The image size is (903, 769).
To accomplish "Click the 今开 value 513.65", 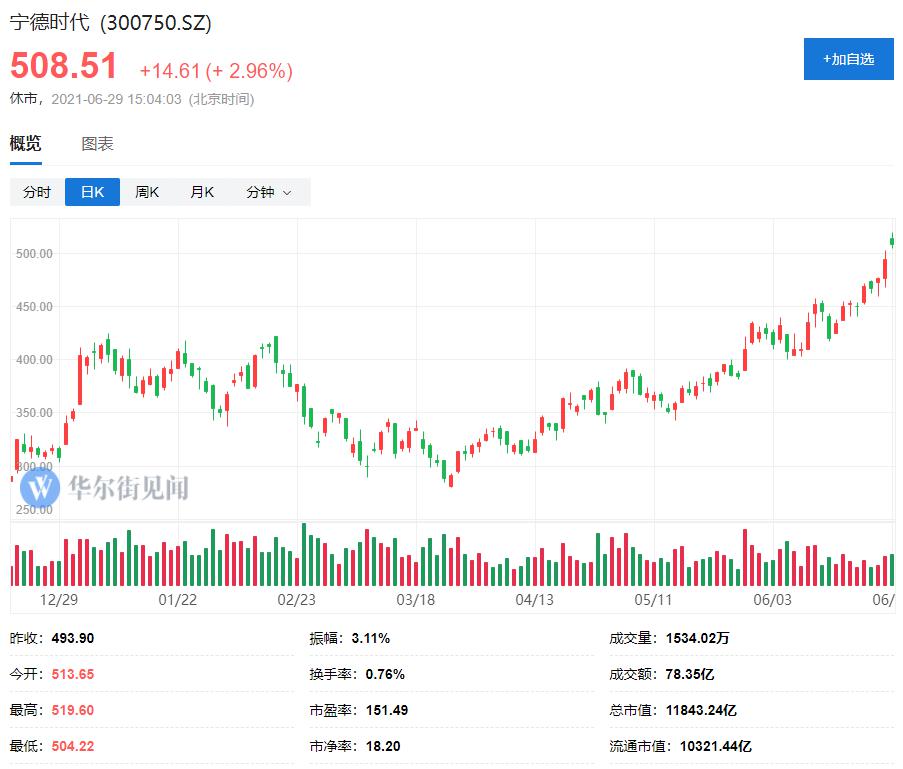I will click(73, 674).
